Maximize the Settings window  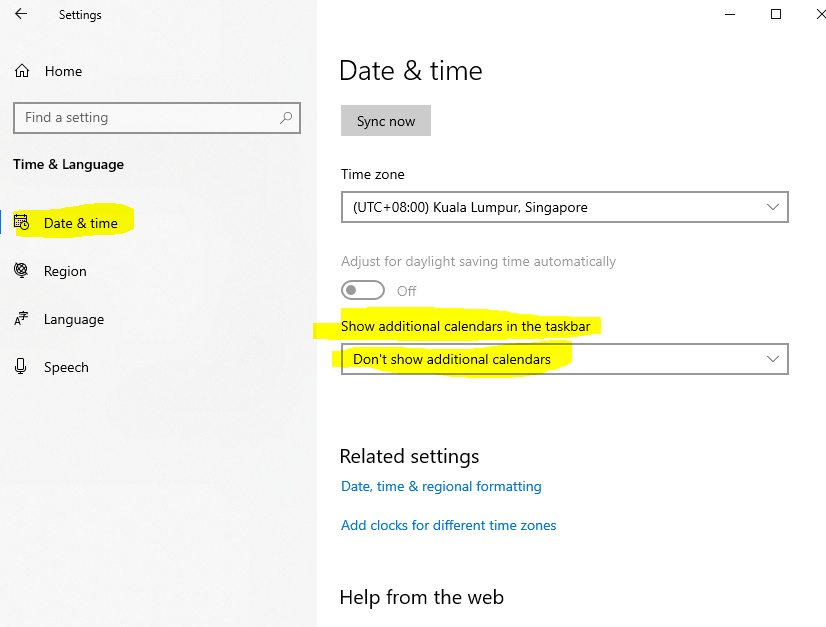coord(776,14)
